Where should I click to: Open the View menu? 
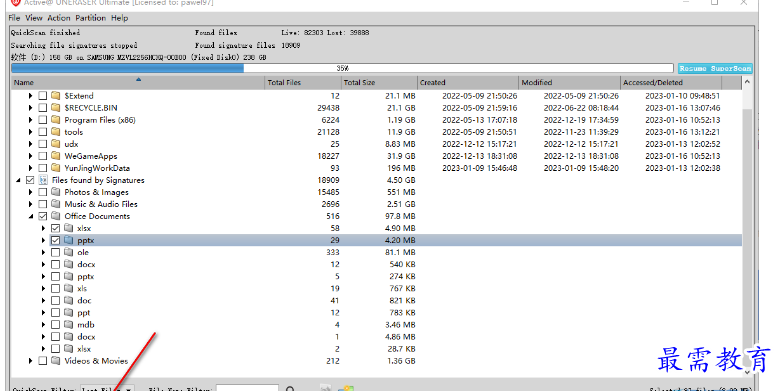click(34, 18)
